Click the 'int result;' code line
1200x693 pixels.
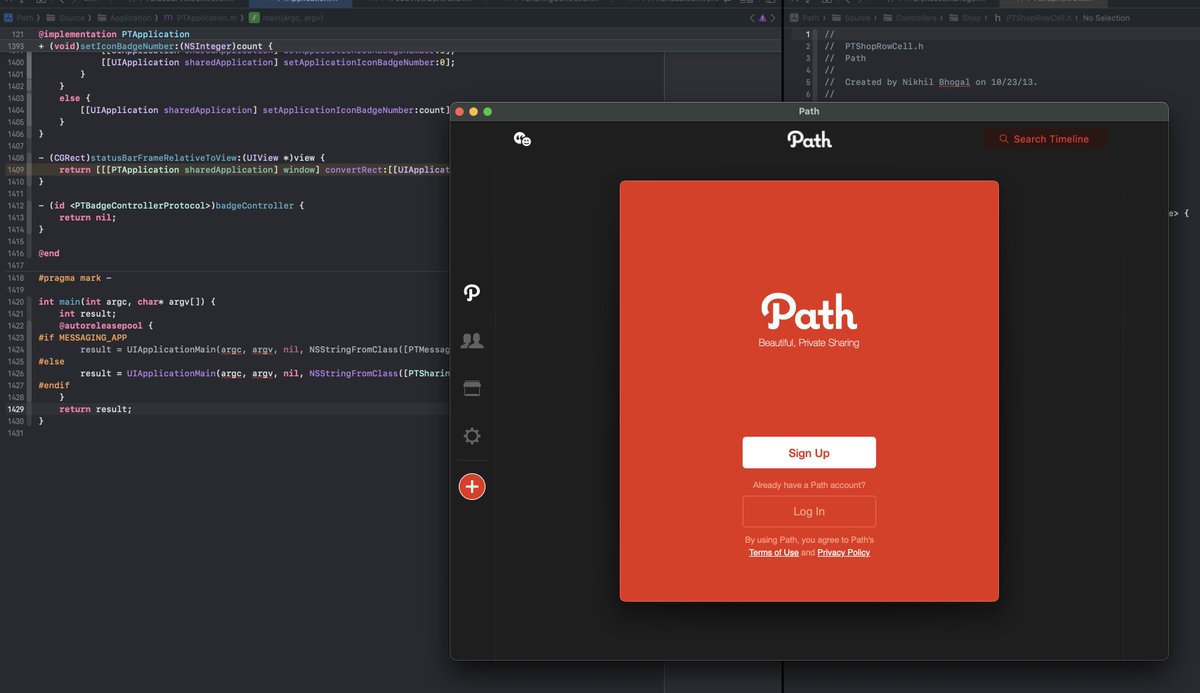(87, 313)
